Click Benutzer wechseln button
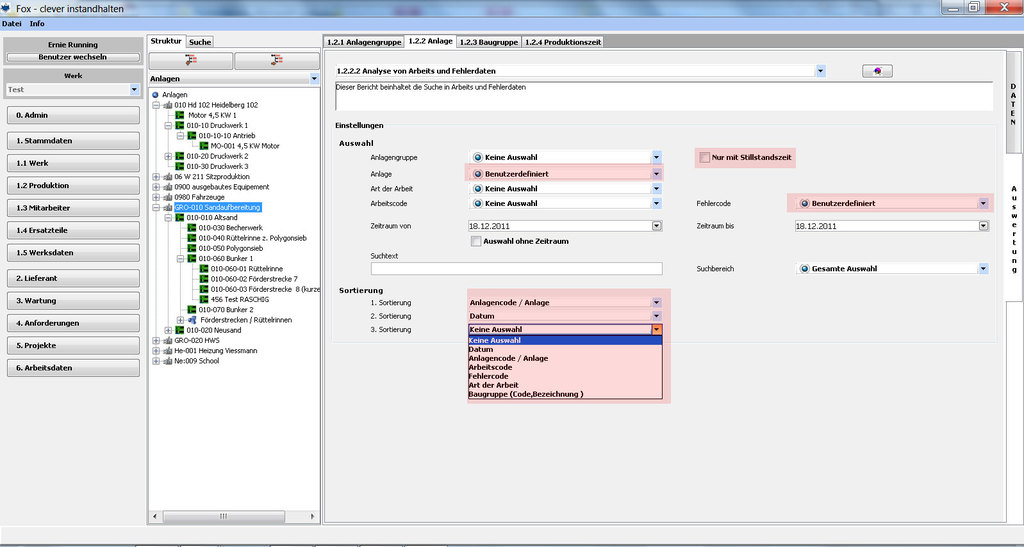Viewport: 1024px width, 547px height. 75,57
